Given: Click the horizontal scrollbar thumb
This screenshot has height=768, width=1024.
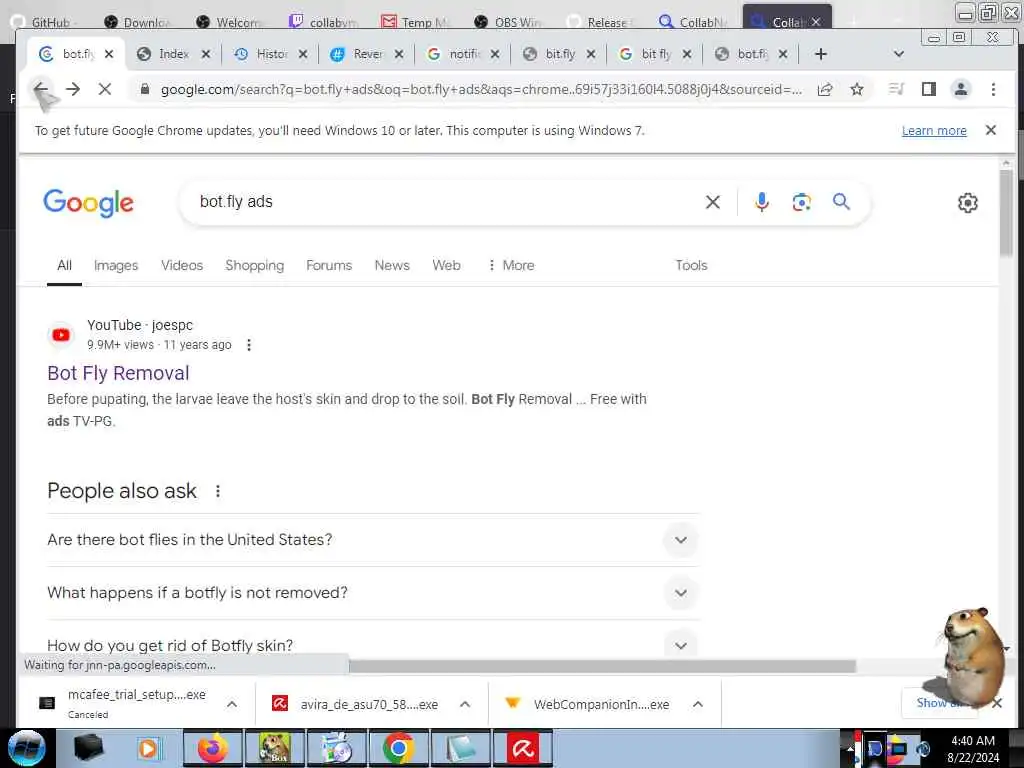Looking at the screenshot, I should (x=602, y=665).
